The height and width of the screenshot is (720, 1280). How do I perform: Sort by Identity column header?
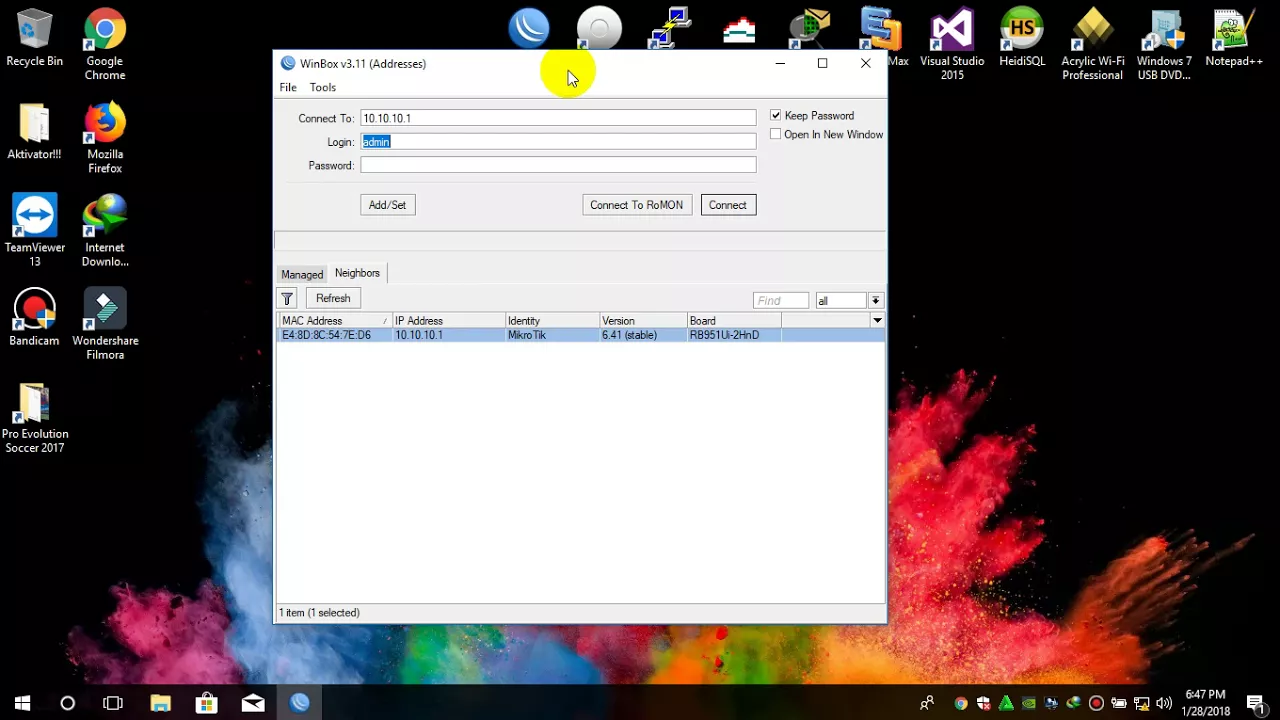coord(552,321)
